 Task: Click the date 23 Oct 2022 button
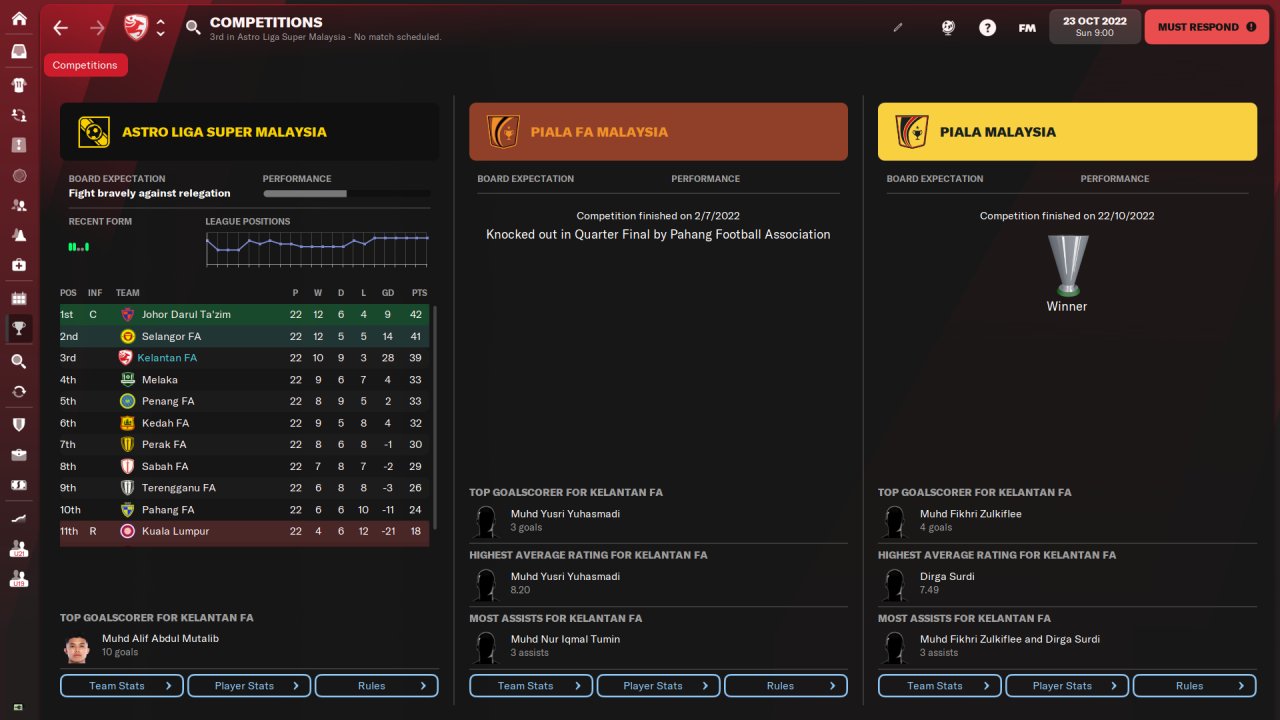click(x=1094, y=27)
